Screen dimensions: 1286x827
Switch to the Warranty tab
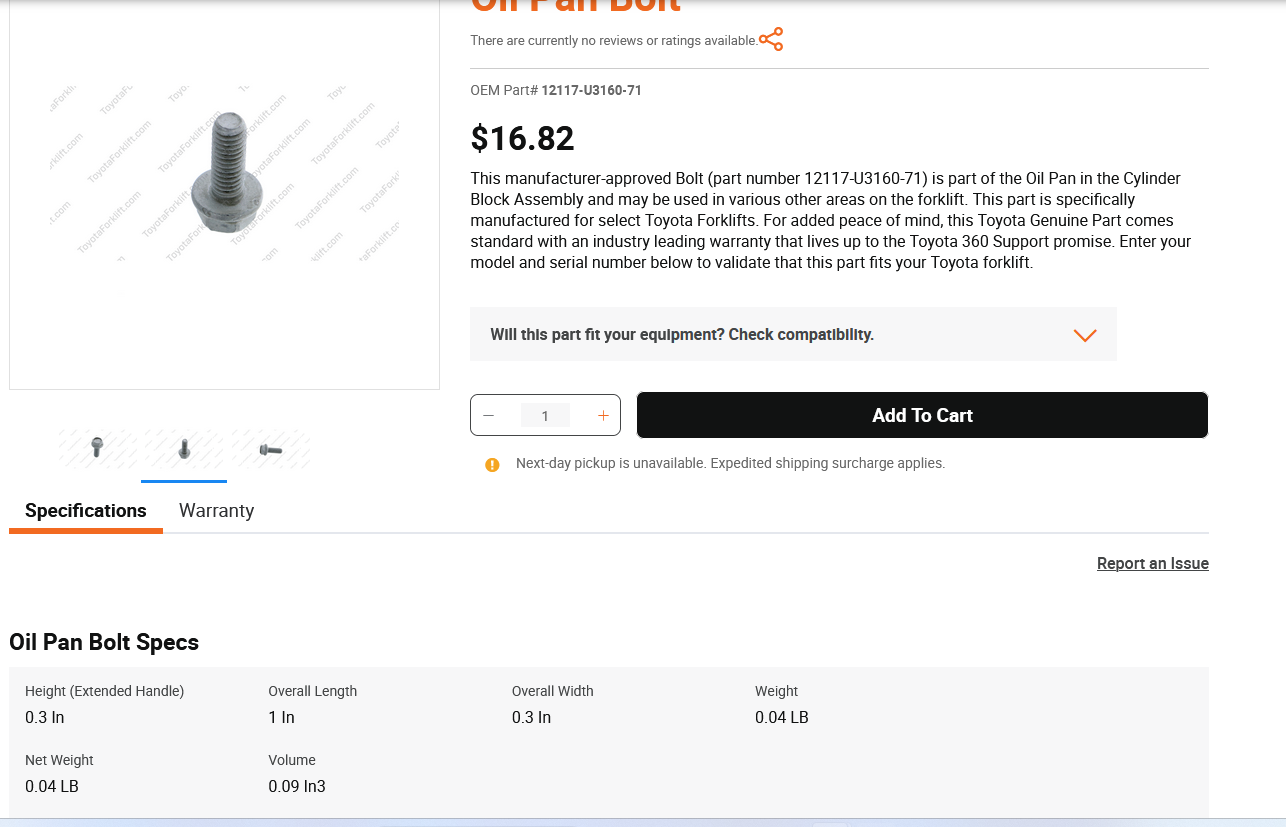tap(216, 511)
